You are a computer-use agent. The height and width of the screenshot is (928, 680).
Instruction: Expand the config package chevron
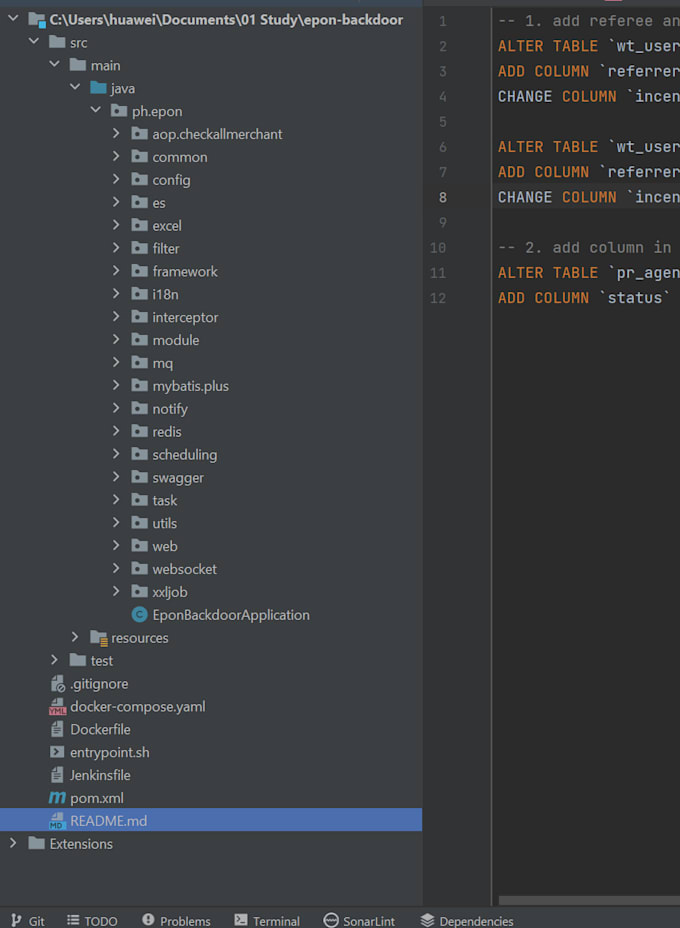(116, 179)
